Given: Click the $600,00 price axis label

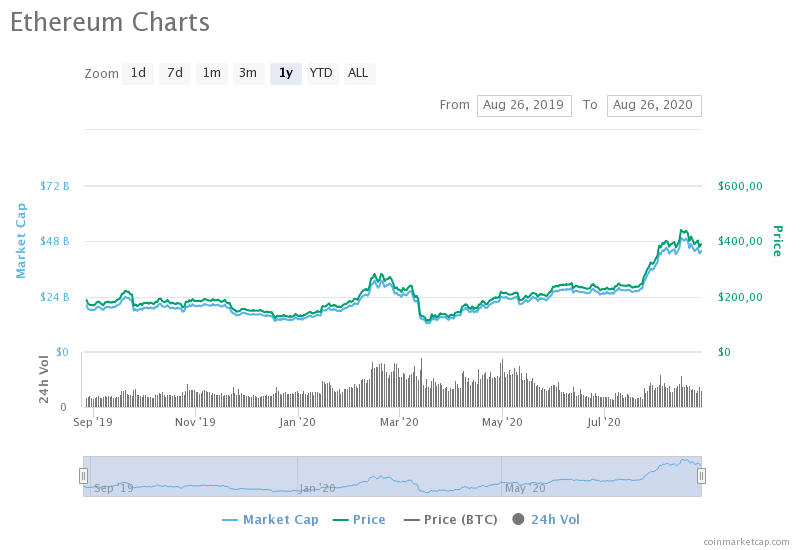Looking at the screenshot, I should point(740,186).
